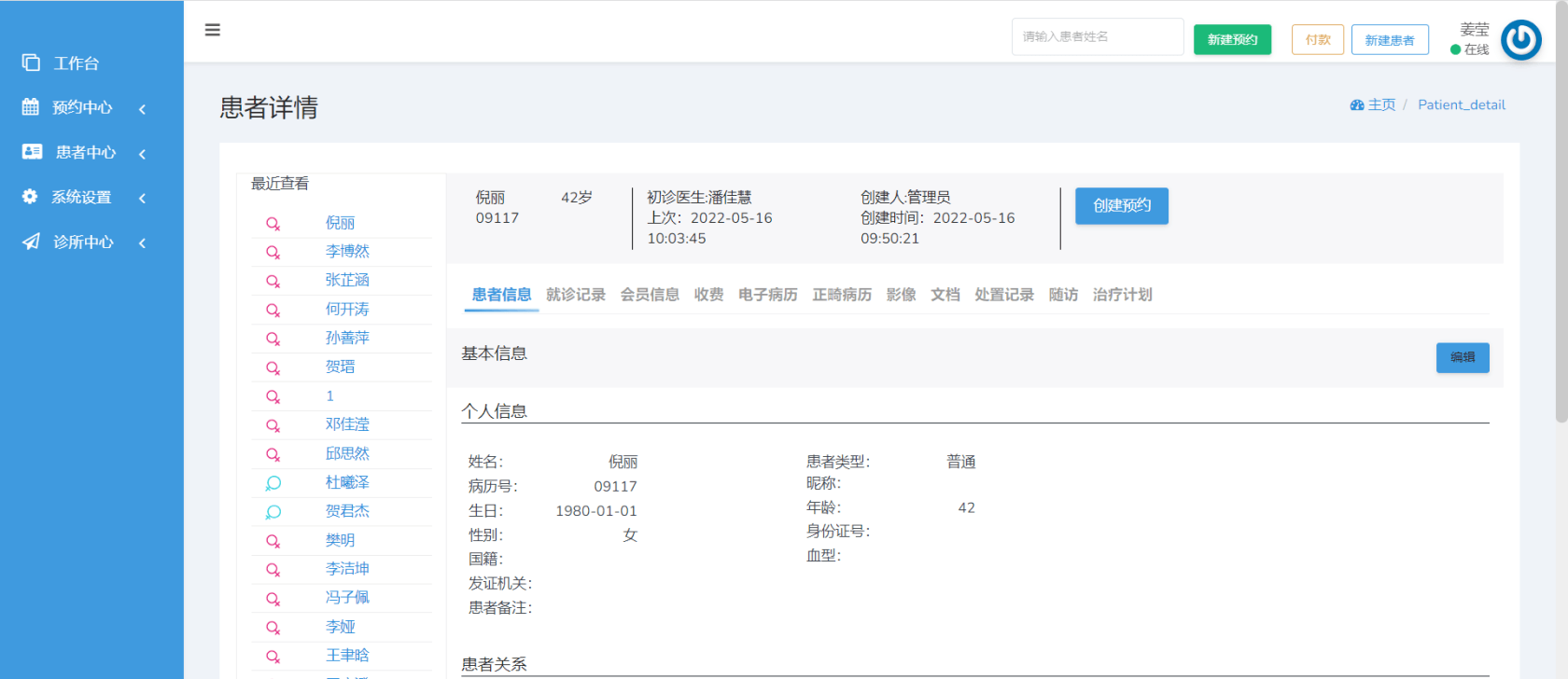1568x679 pixels.
Task: Open the 收费 tab
Action: (708, 295)
